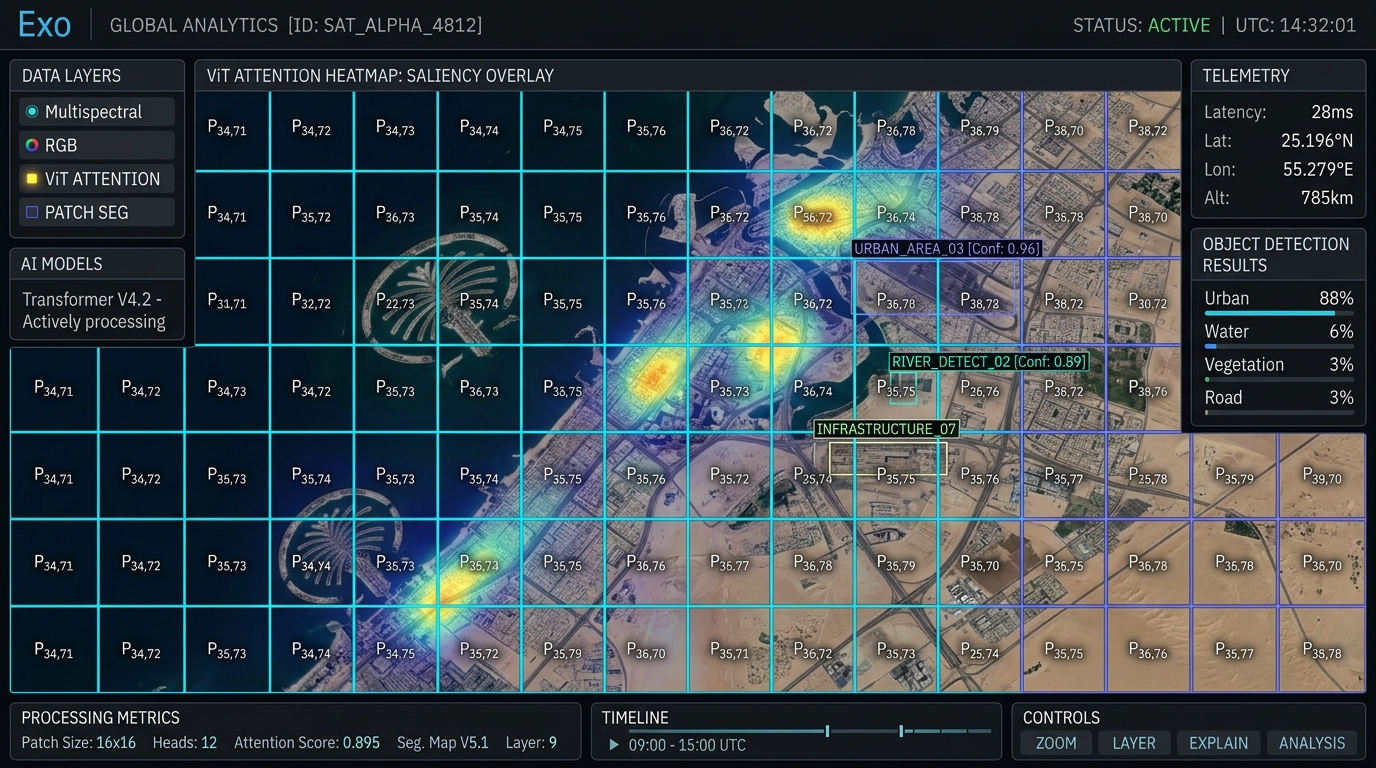The height and width of the screenshot is (768, 1376).
Task: Click the ANALYSIS button
Action: tap(1312, 743)
